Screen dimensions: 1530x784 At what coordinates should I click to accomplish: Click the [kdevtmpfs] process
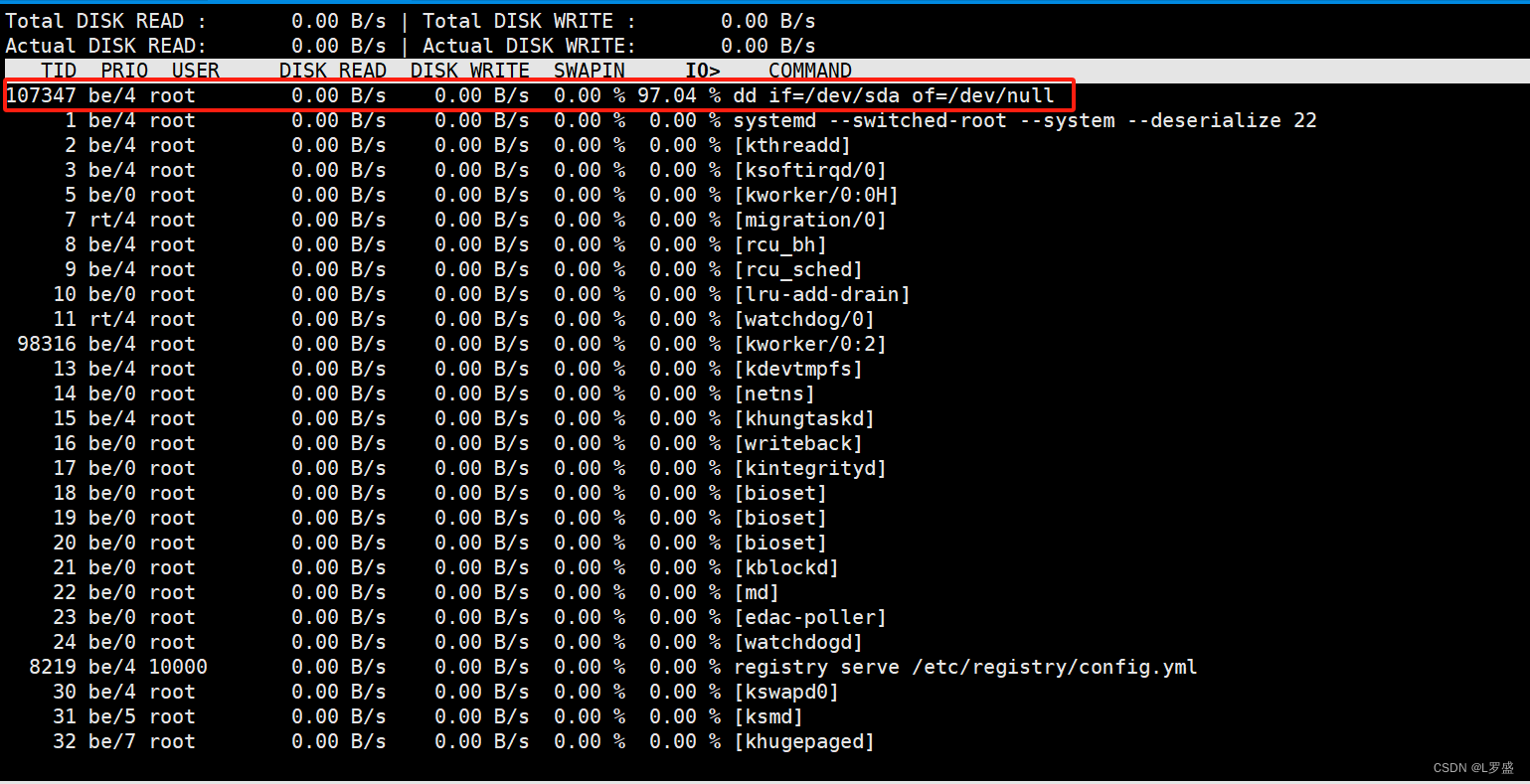[798, 369]
